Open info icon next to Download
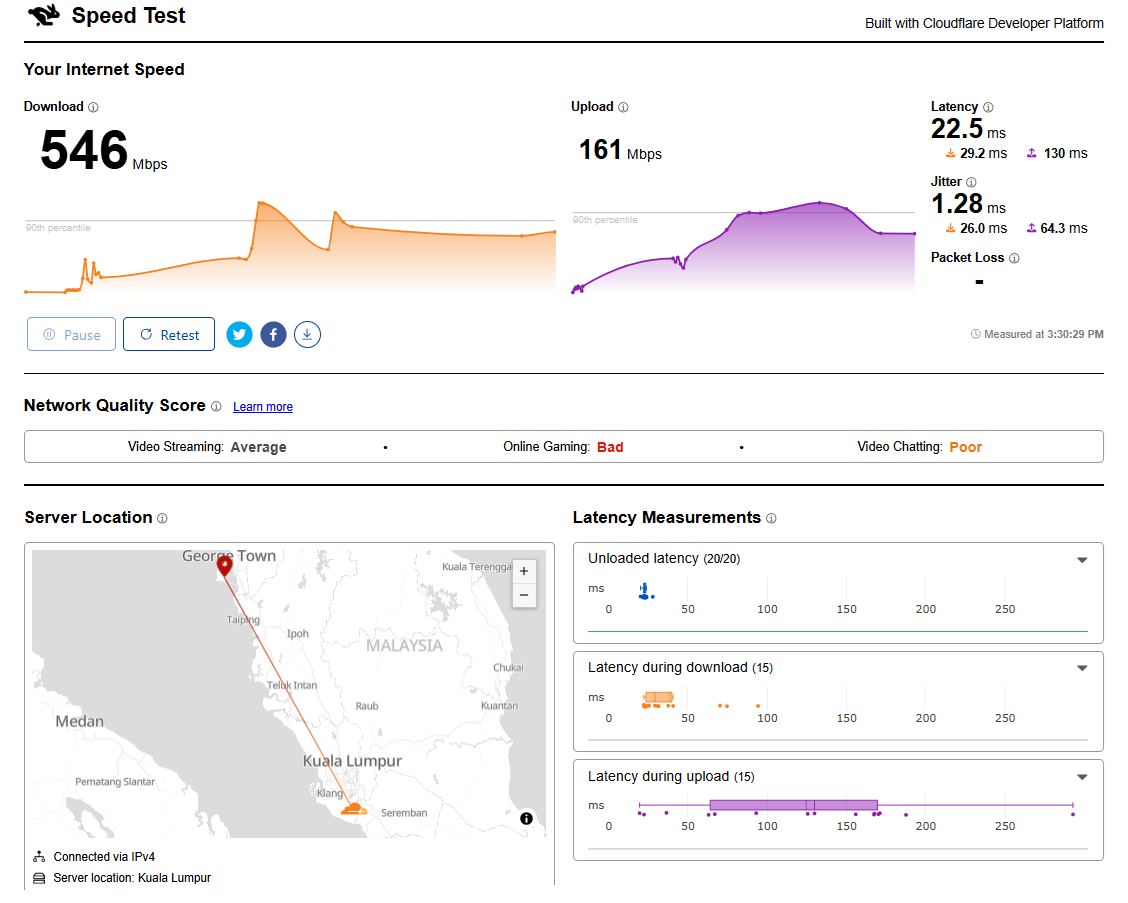The image size is (1128, 903). 94,107
